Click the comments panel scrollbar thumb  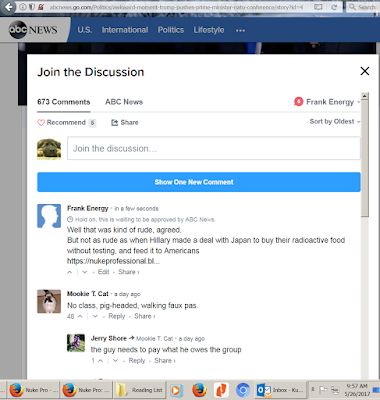coord(365,158)
